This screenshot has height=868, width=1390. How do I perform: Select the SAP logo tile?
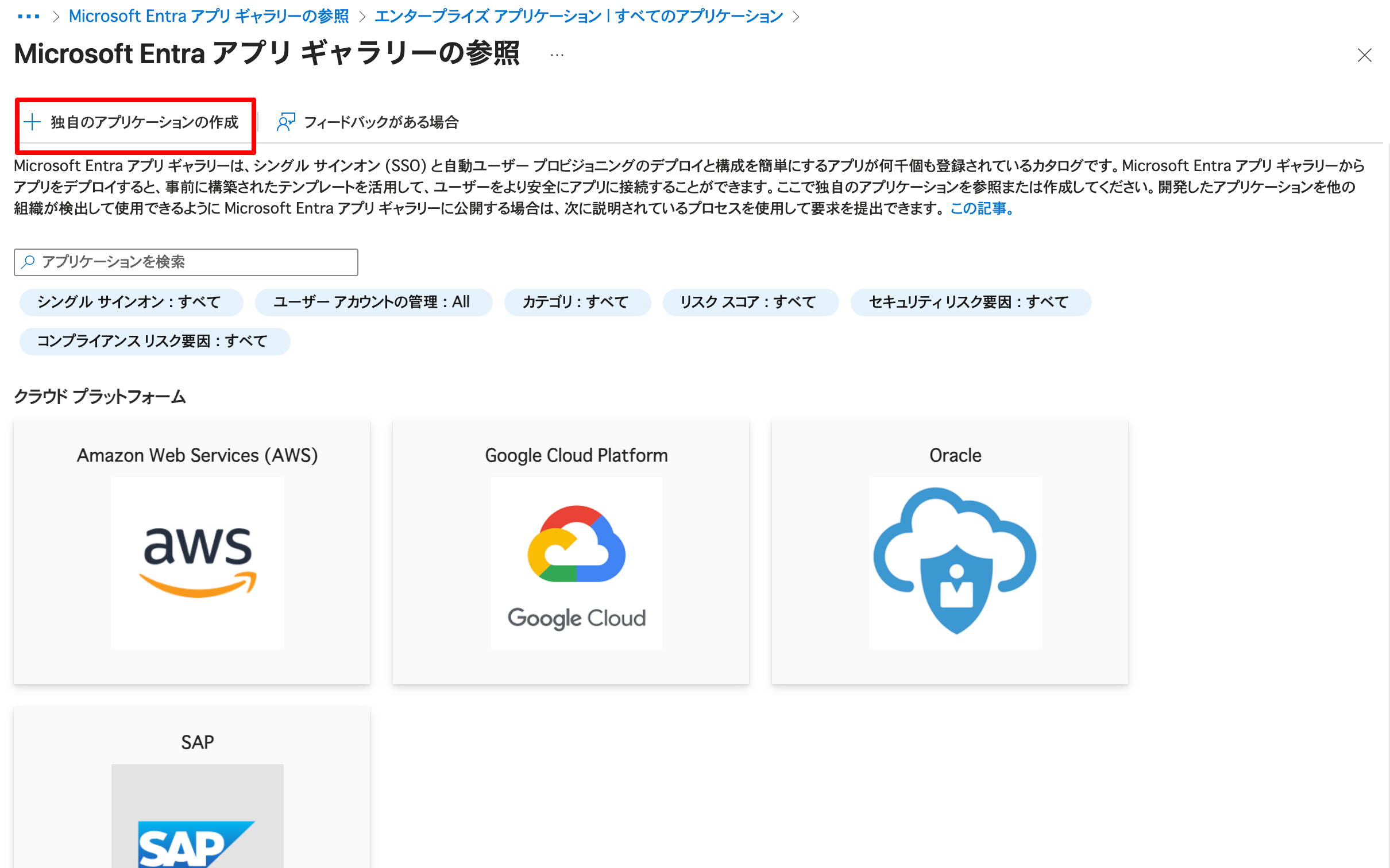coord(197,838)
